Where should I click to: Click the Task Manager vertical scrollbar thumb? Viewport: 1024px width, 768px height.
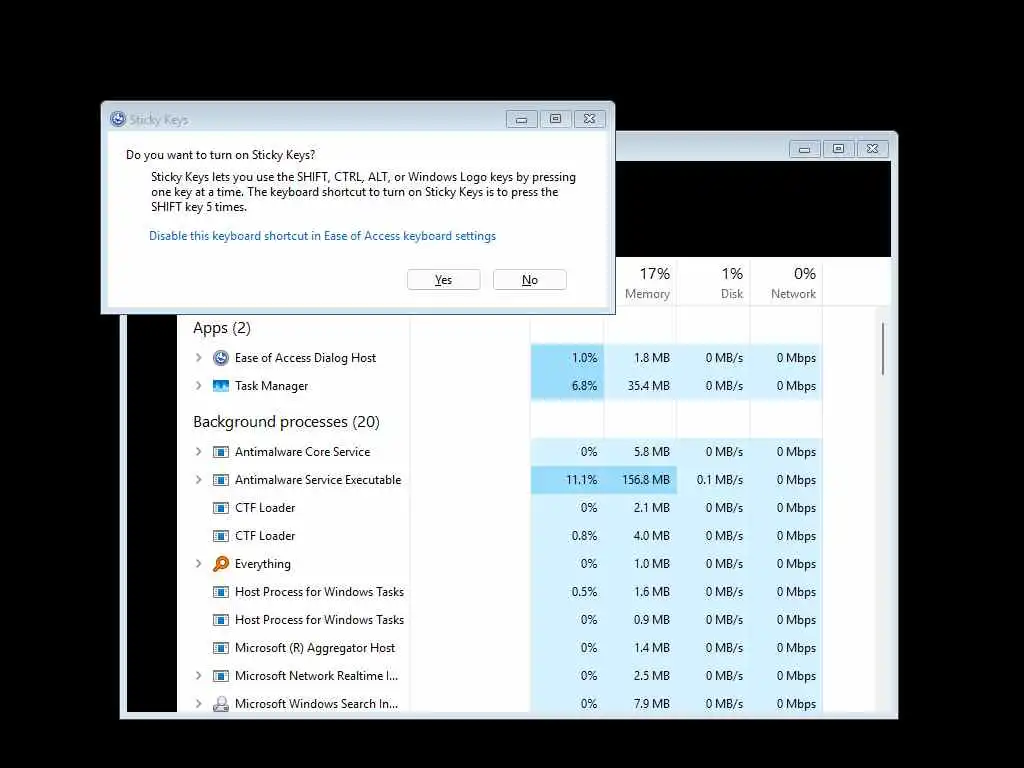[883, 349]
